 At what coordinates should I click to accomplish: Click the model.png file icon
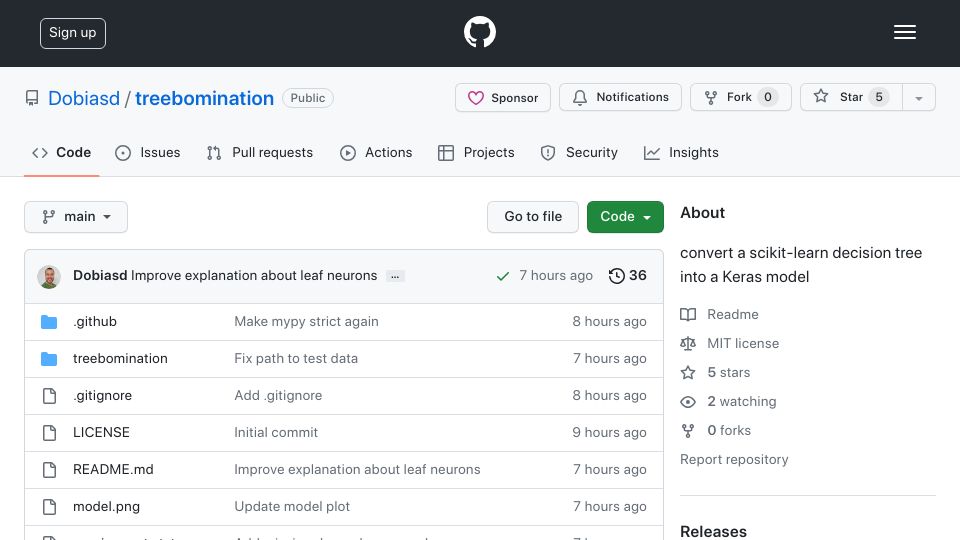tap(50, 507)
